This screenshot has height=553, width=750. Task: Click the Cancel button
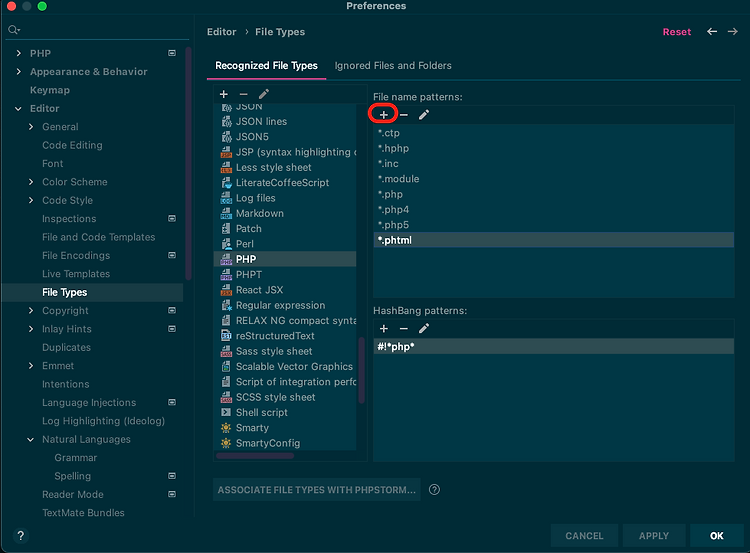tap(584, 536)
